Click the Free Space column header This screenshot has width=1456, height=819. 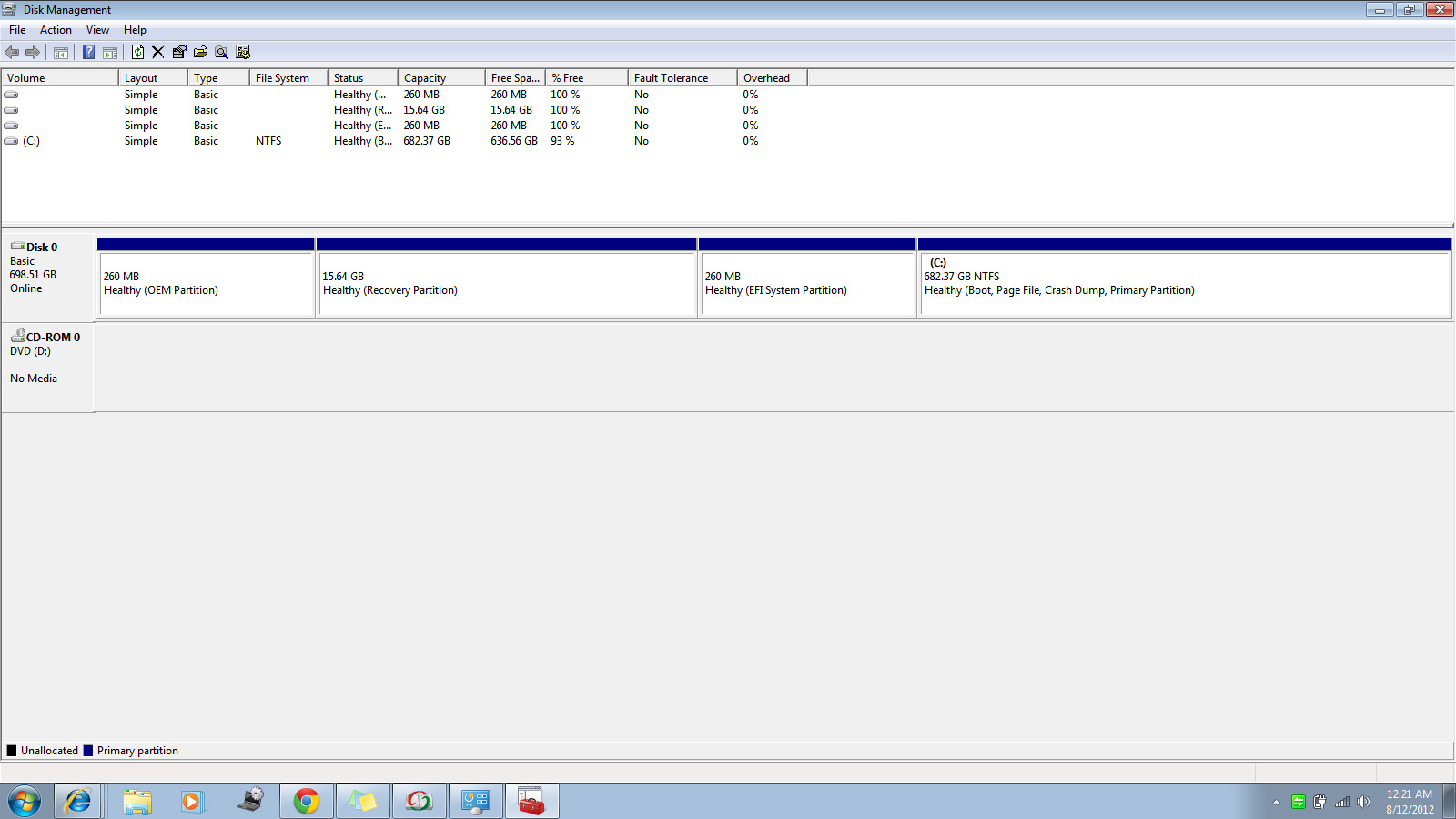[515, 78]
